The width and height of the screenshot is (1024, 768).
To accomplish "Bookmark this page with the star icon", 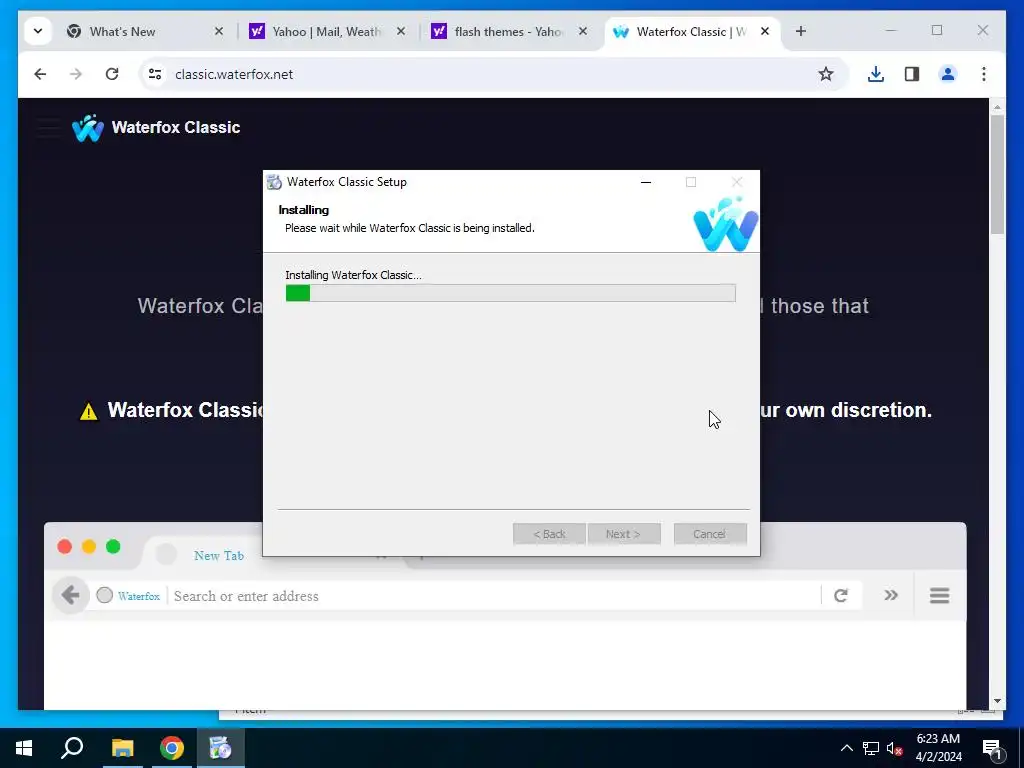I will click(825, 74).
